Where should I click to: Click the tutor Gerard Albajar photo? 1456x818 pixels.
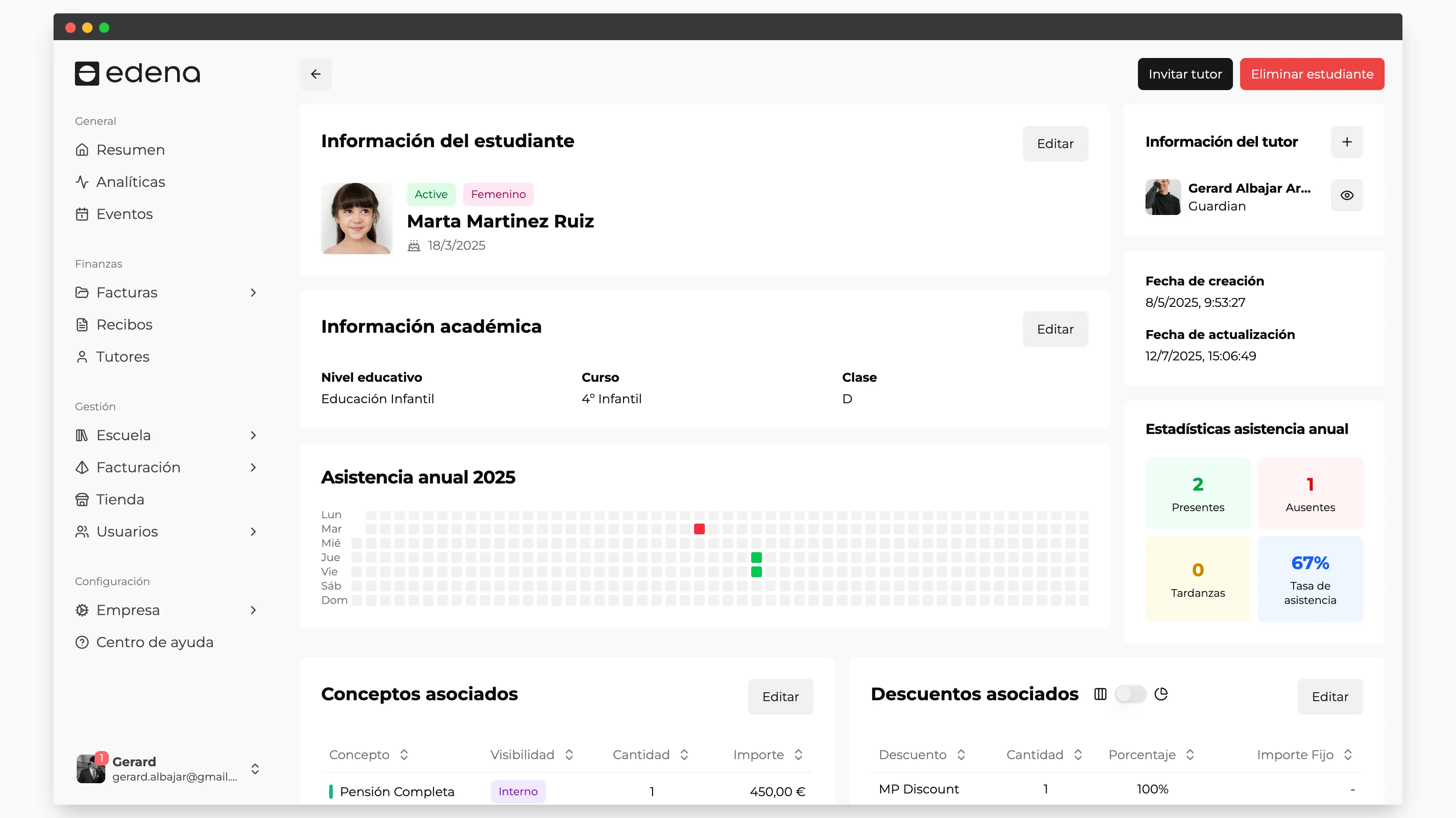point(1162,197)
